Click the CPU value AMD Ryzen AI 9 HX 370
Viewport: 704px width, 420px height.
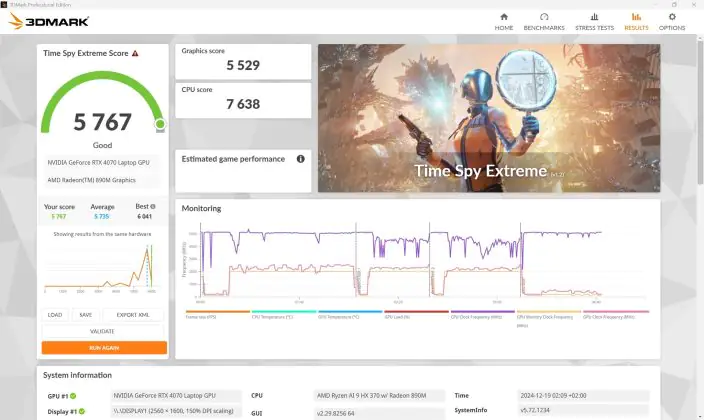point(379,396)
